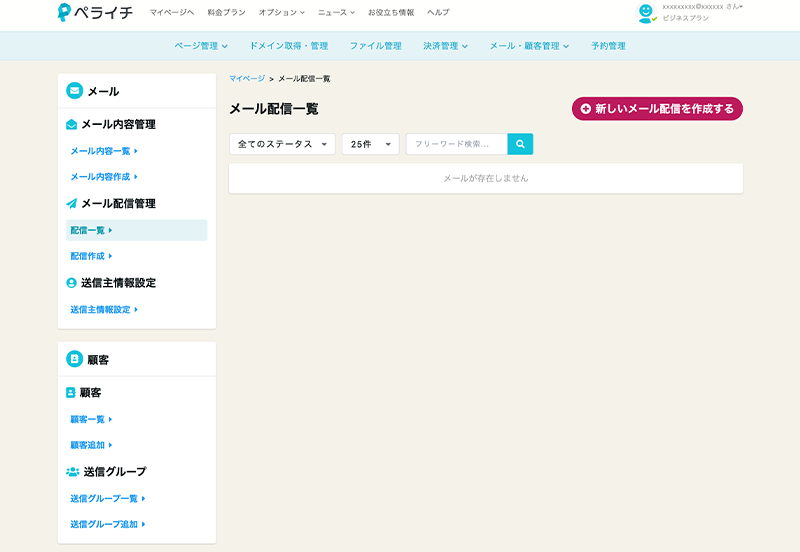Focus the フリーワード検索 input field
The width and height of the screenshot is (800, 552).
coord(456,144)
